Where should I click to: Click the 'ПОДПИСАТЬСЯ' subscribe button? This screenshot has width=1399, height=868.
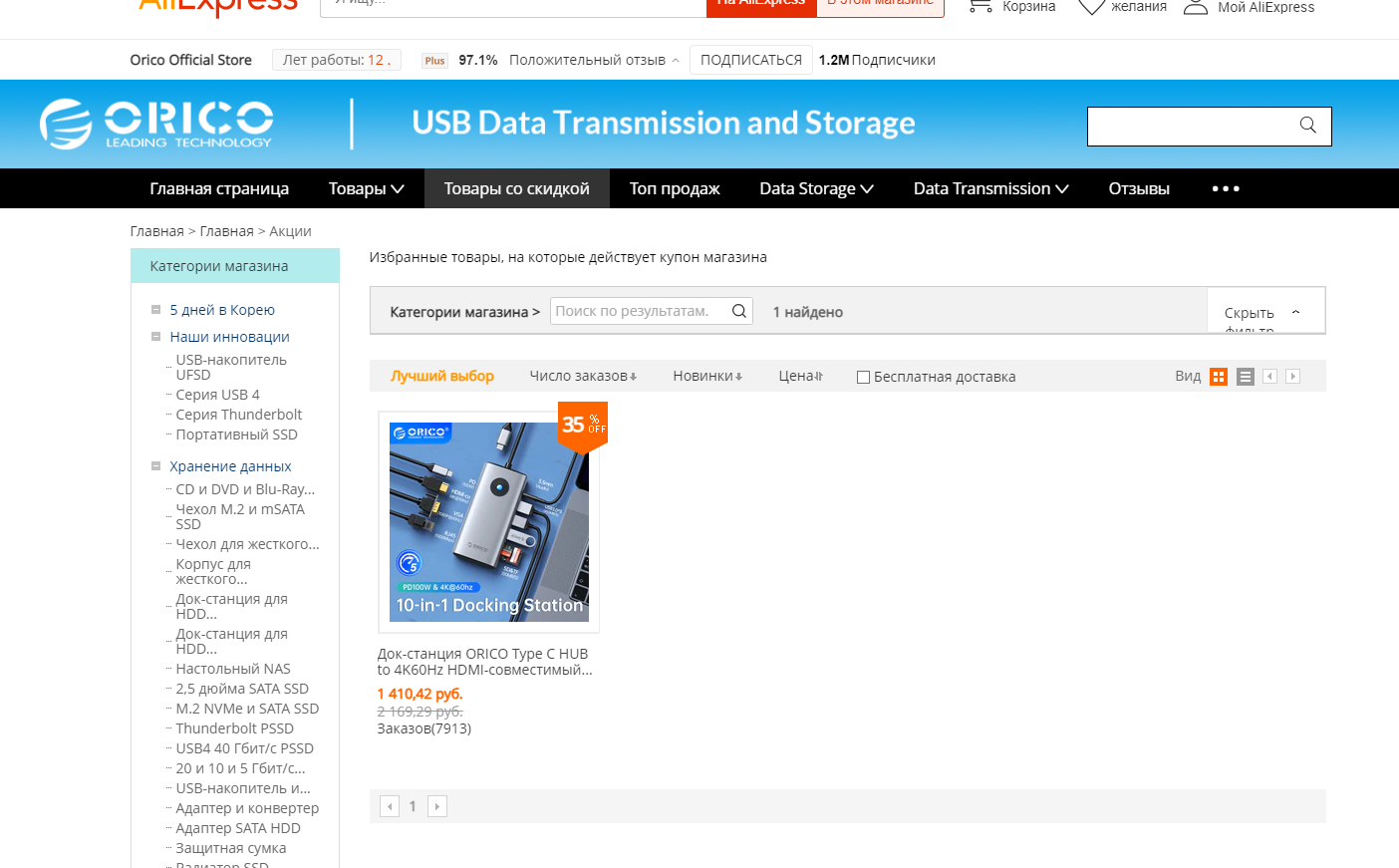pyautogui.click(x=751, y=60)
